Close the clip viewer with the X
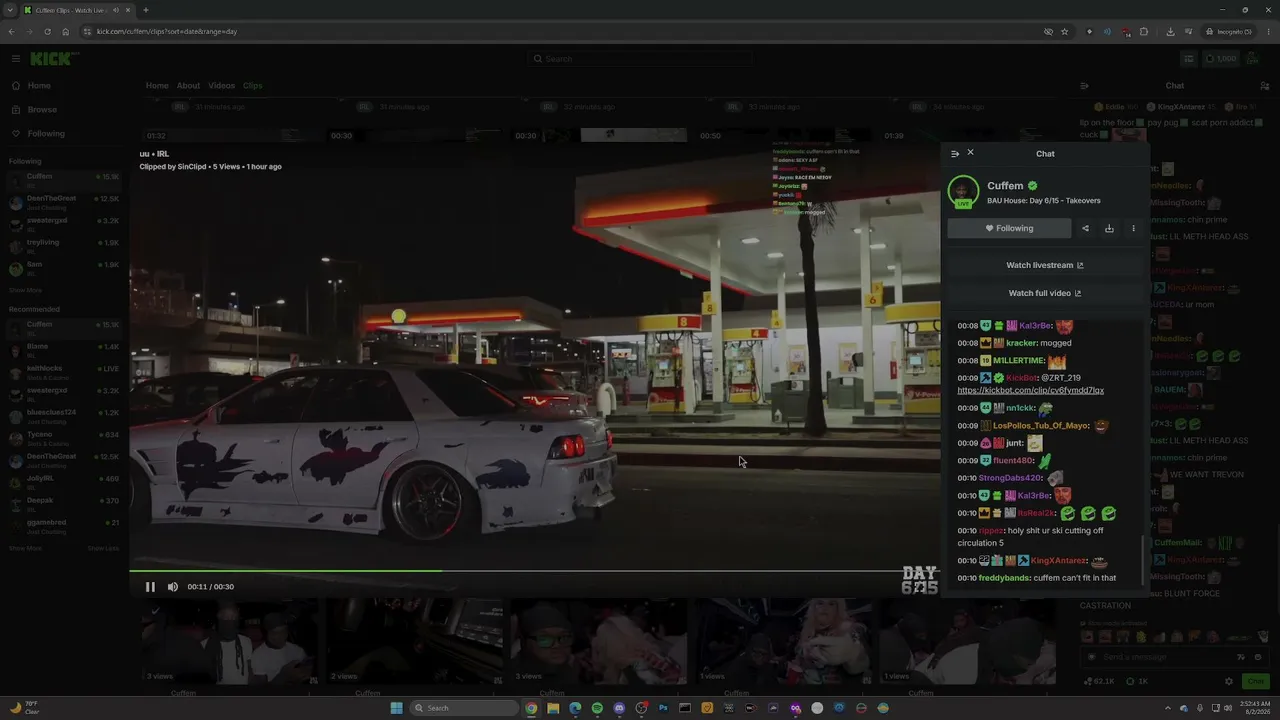This screenshot has width=1280, height=720. 970,152
